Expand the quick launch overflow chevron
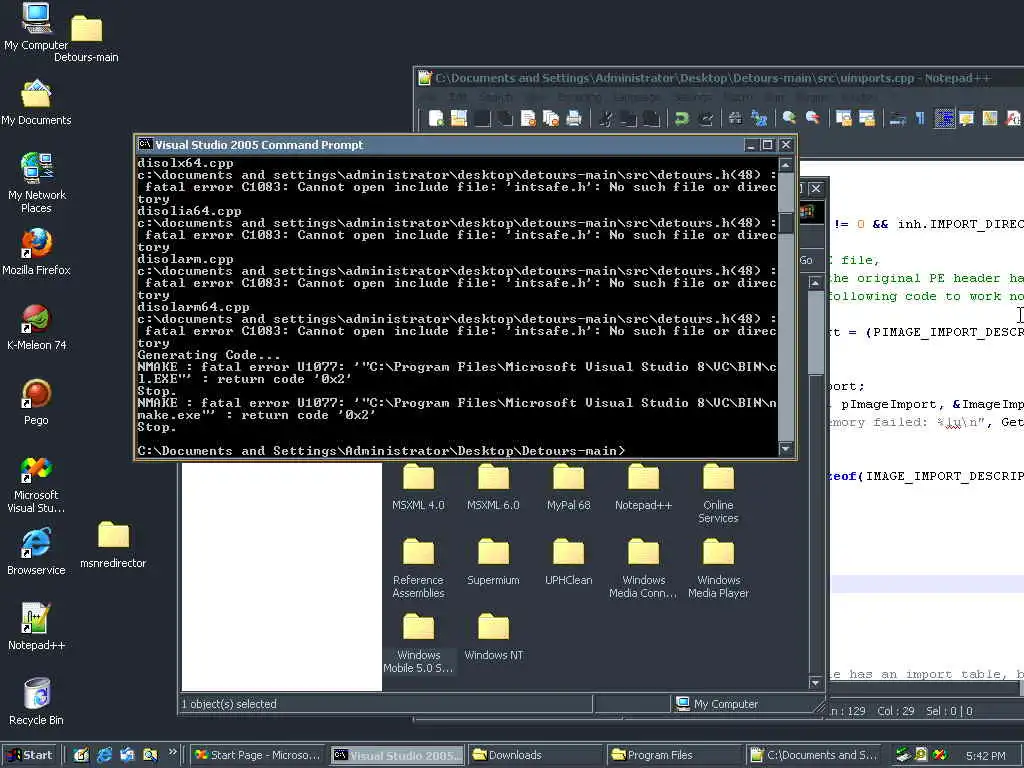The width and height of the screenshot is (1024, 768). click(x=172, y=752)
